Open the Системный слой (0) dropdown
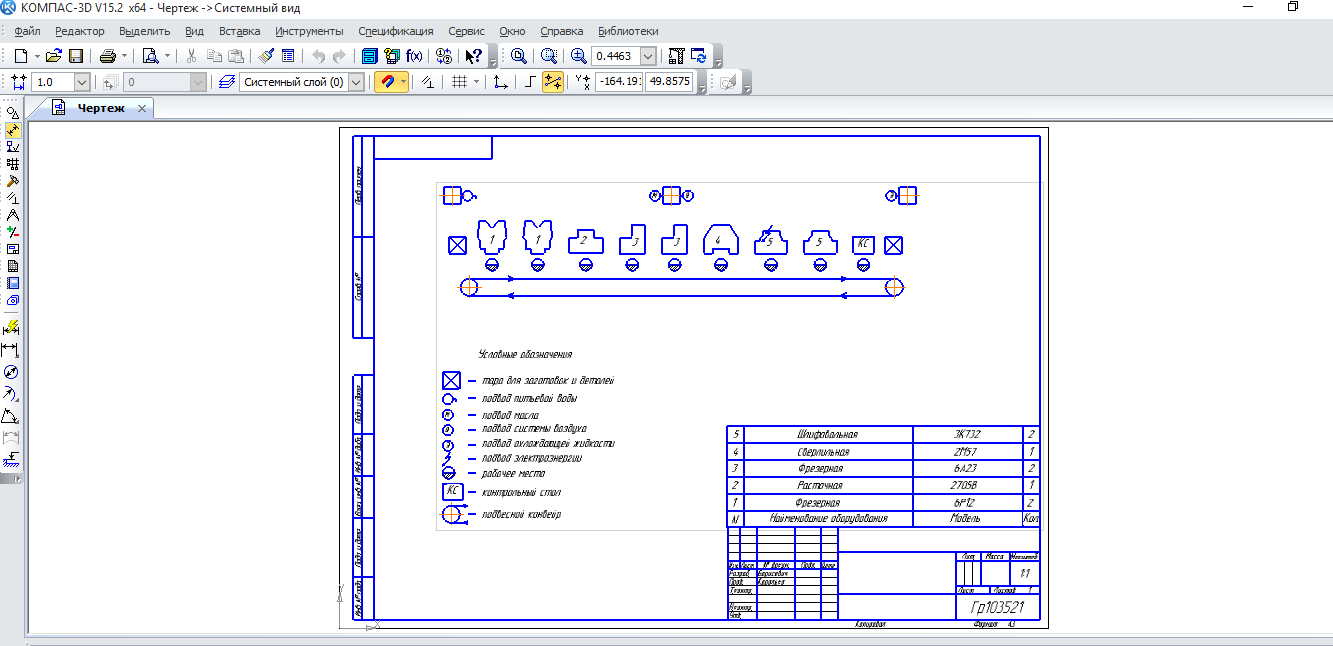Screen dimensions: 1333x646 (x=356, y=82)
